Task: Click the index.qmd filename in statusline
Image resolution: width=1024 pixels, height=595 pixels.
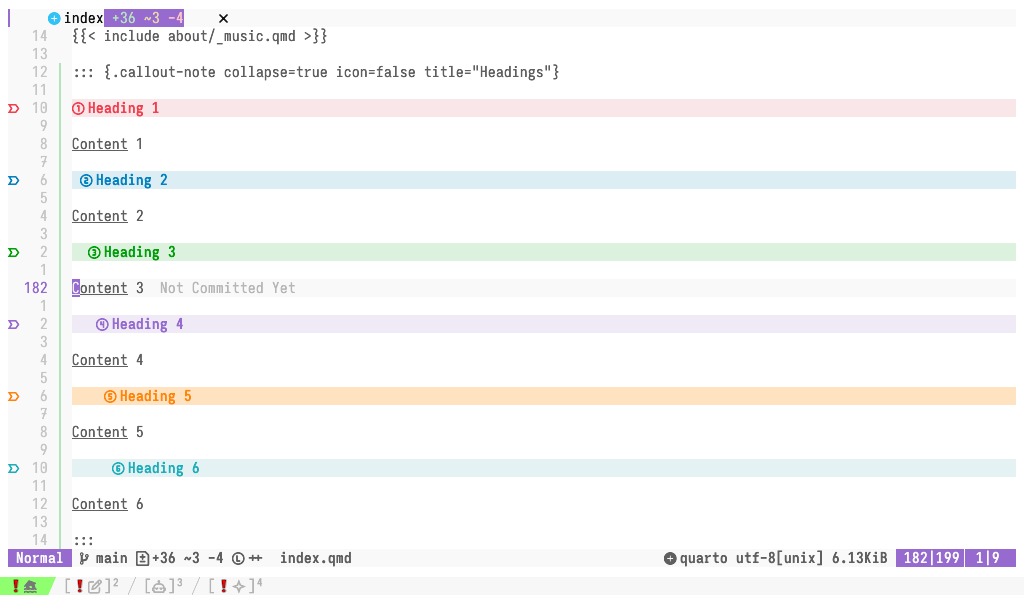Action: (315, 558)
